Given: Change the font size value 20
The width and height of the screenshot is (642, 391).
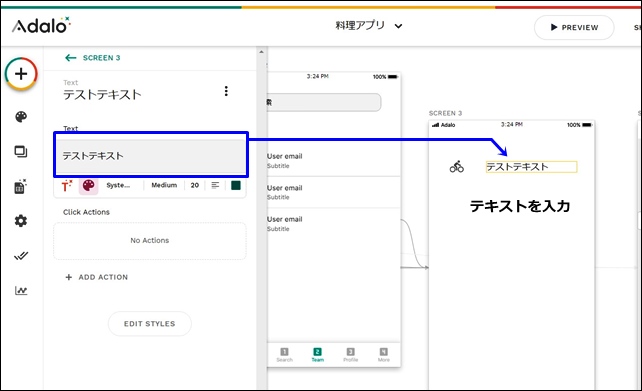Looking at the screenshot, I should point(195,185).
